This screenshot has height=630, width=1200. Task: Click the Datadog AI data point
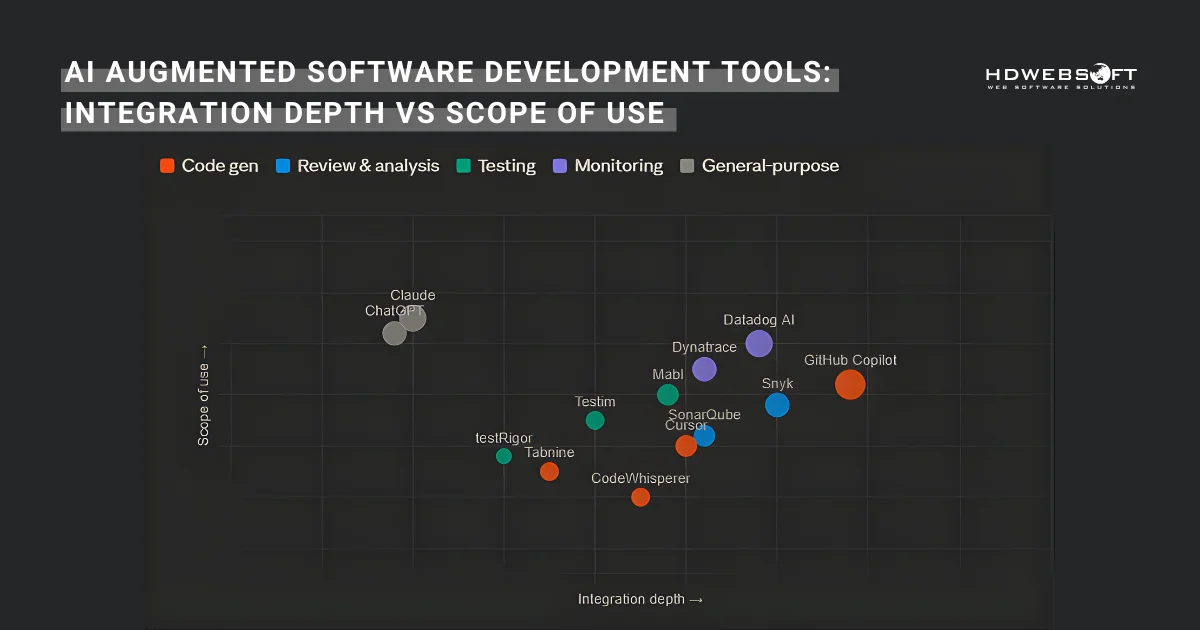(758, 344)
